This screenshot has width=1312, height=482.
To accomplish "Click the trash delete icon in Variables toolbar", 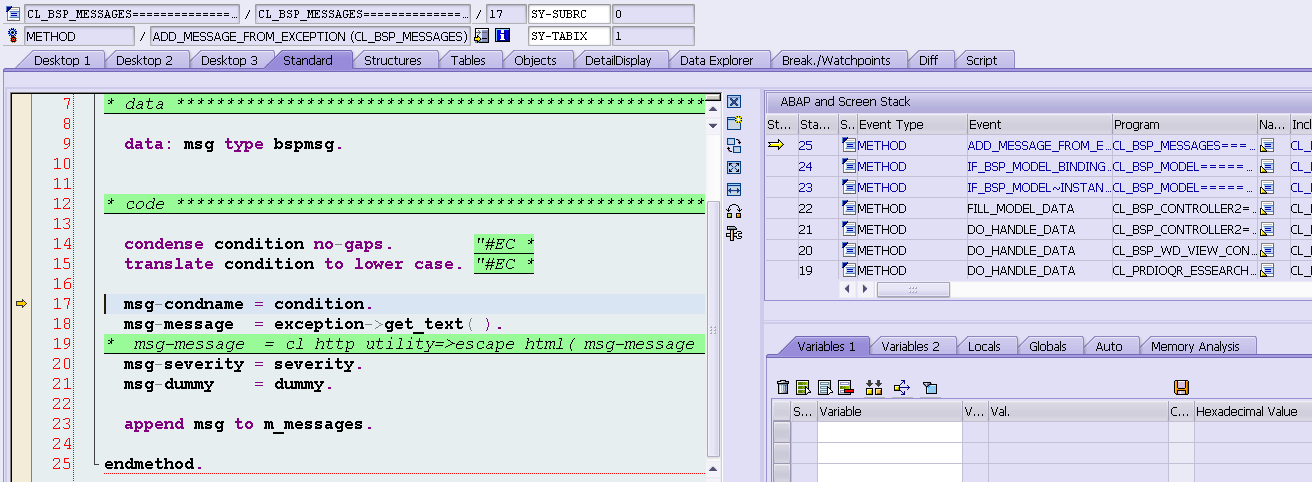I will point(783,387).
